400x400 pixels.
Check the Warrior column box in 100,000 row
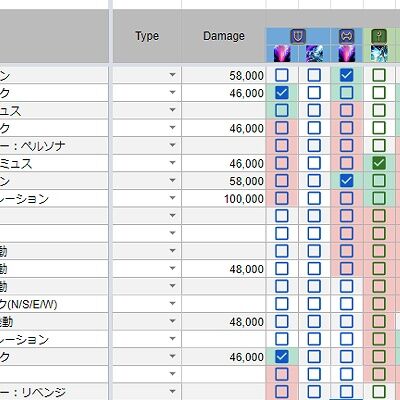pos(346,198)
